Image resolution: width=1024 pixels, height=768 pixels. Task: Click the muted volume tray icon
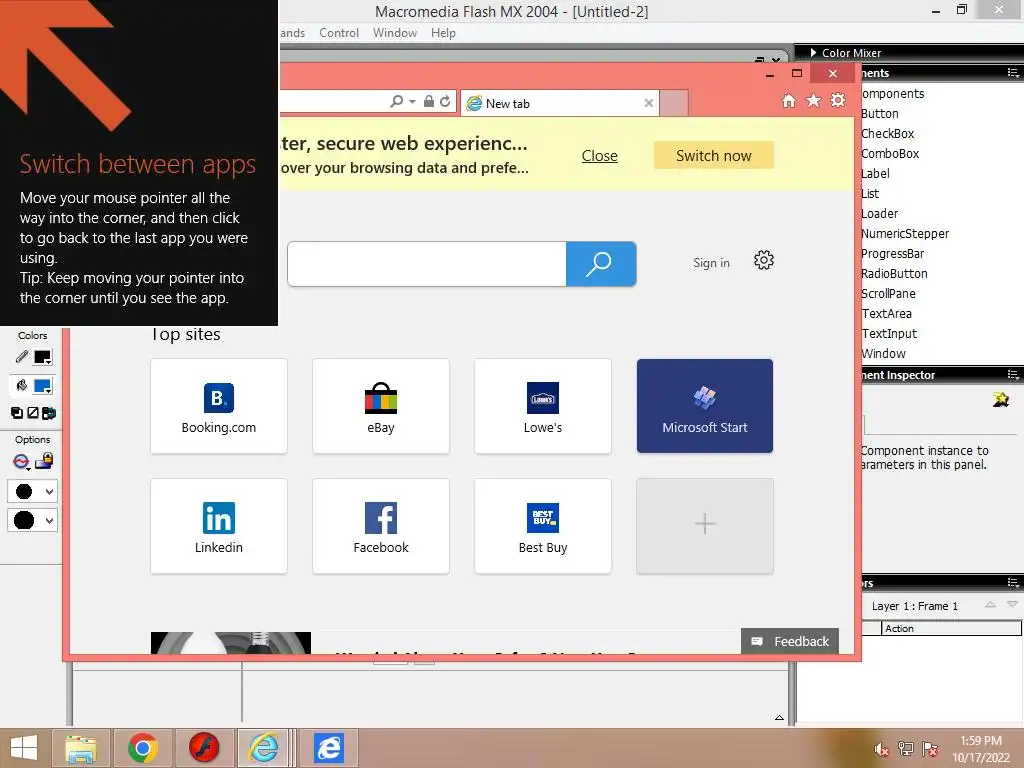(x=881, y=749)
